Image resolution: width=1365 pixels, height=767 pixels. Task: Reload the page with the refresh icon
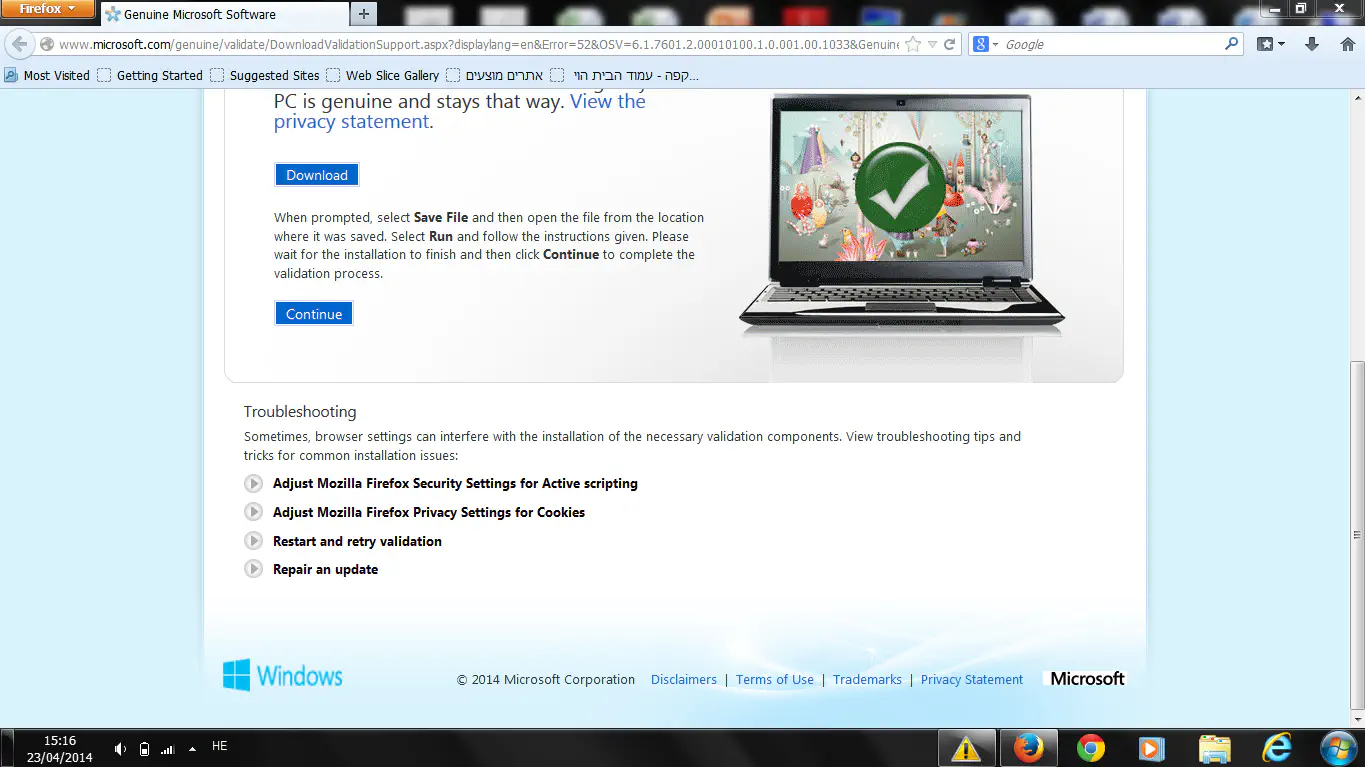pos(949,45)
